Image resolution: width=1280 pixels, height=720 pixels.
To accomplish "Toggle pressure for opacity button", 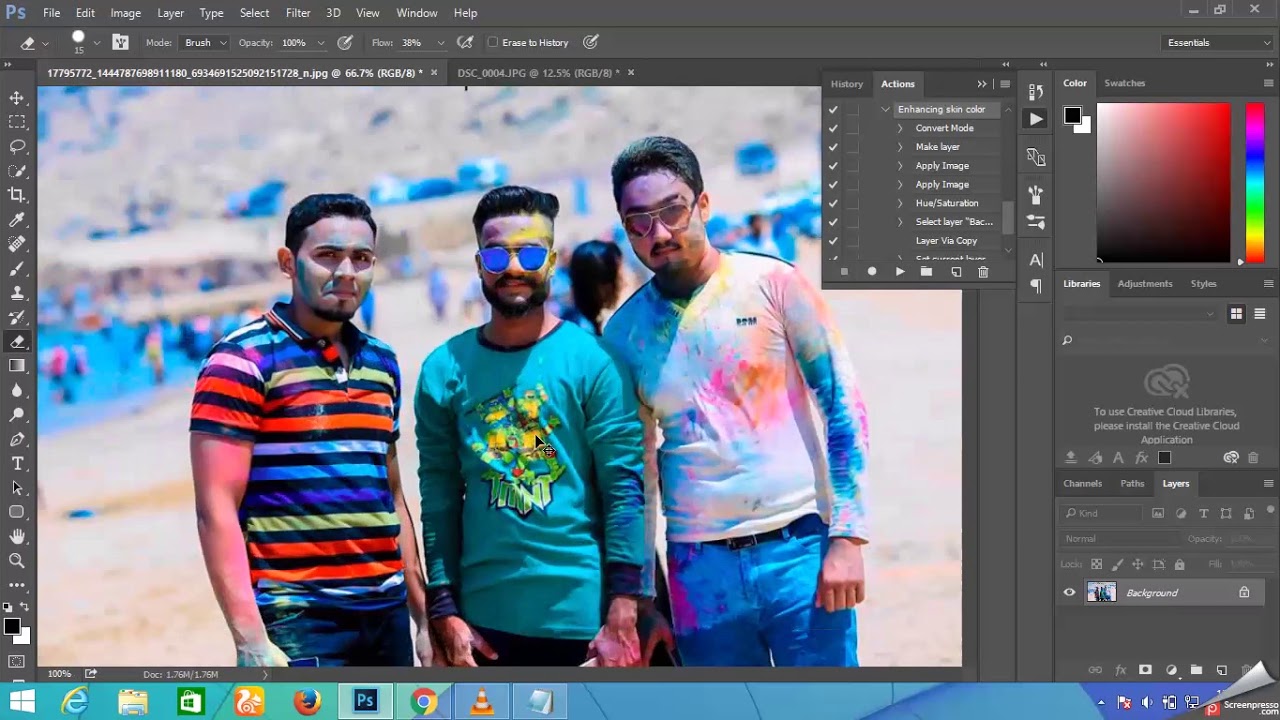I will [345, 42].
